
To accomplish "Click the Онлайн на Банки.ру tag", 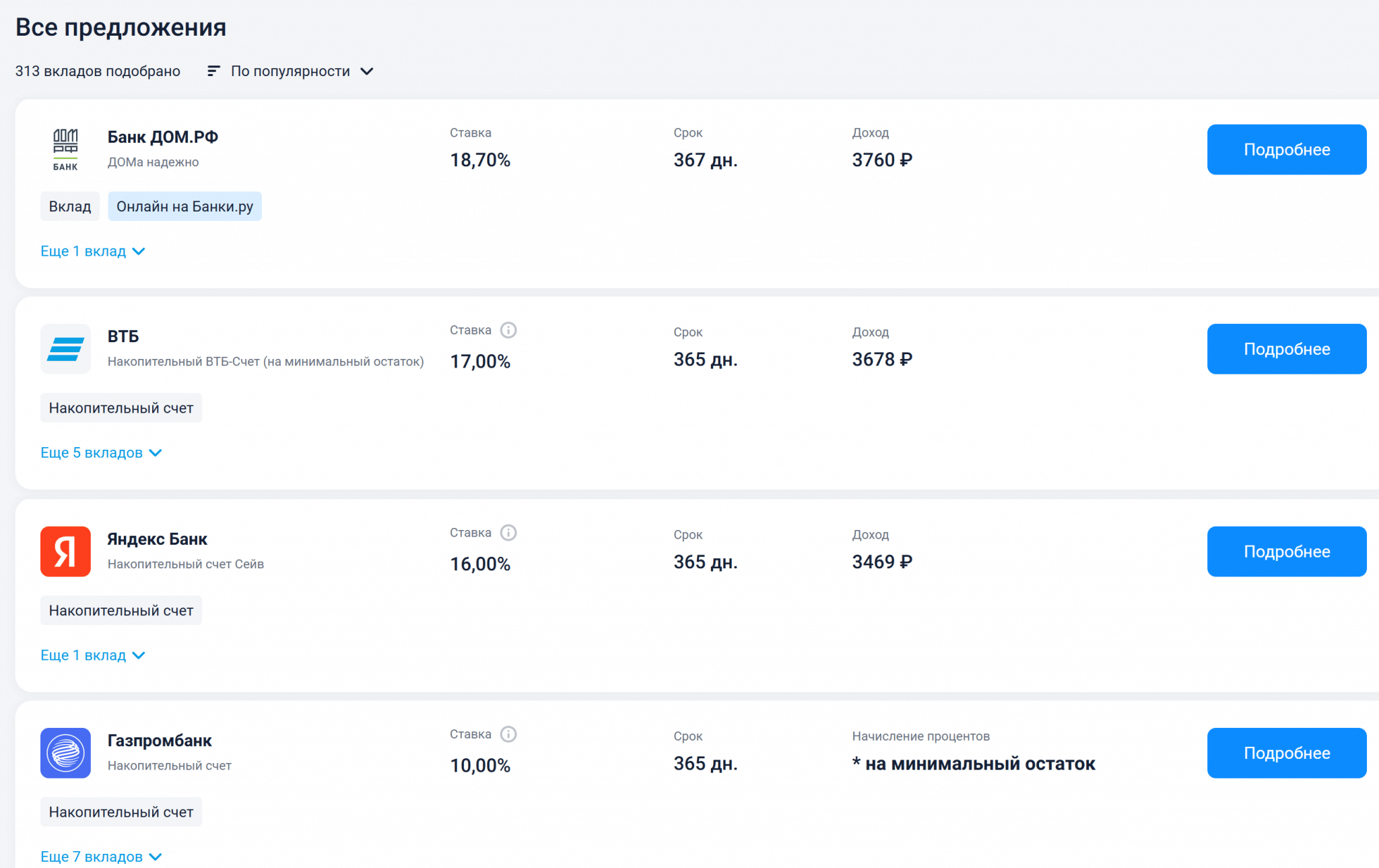I will [184, 207].
